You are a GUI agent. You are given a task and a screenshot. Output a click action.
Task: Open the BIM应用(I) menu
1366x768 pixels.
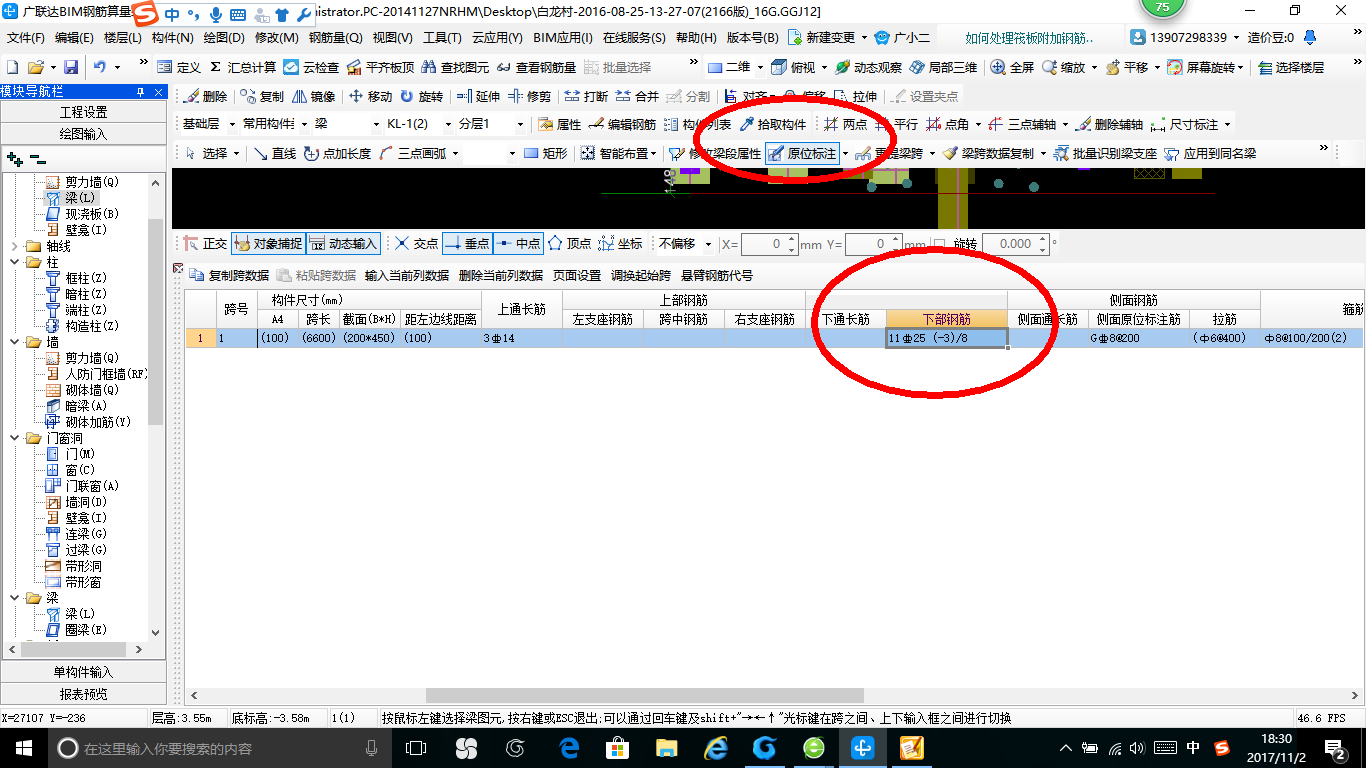click(562, 38)
